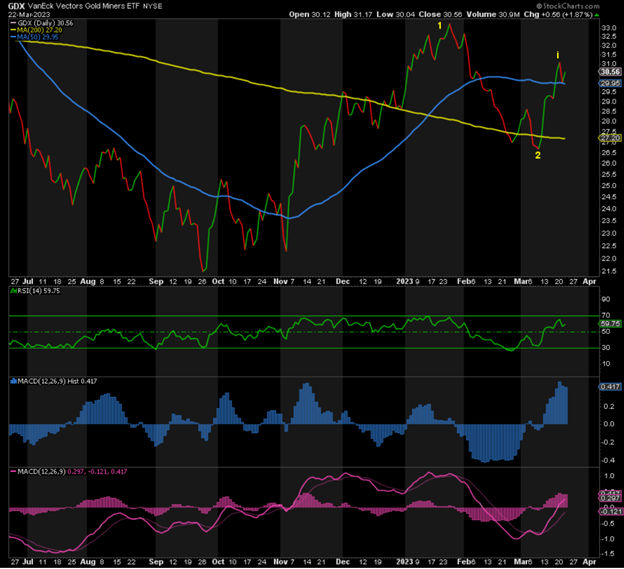The width and height of the screenshot is (624, 569).
Task: Click Mar below the price panel
Action: (x=521, y=281)
